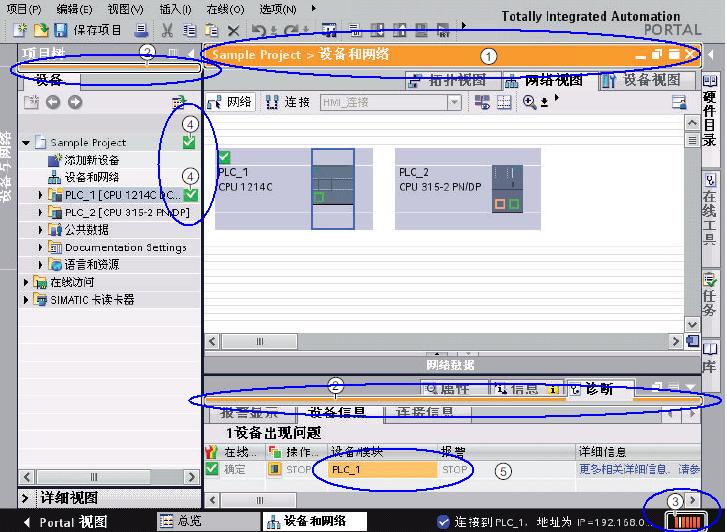727x532 pixels.
Task: Click the relations icon in network toolbar
Action: tap(482, 102)
